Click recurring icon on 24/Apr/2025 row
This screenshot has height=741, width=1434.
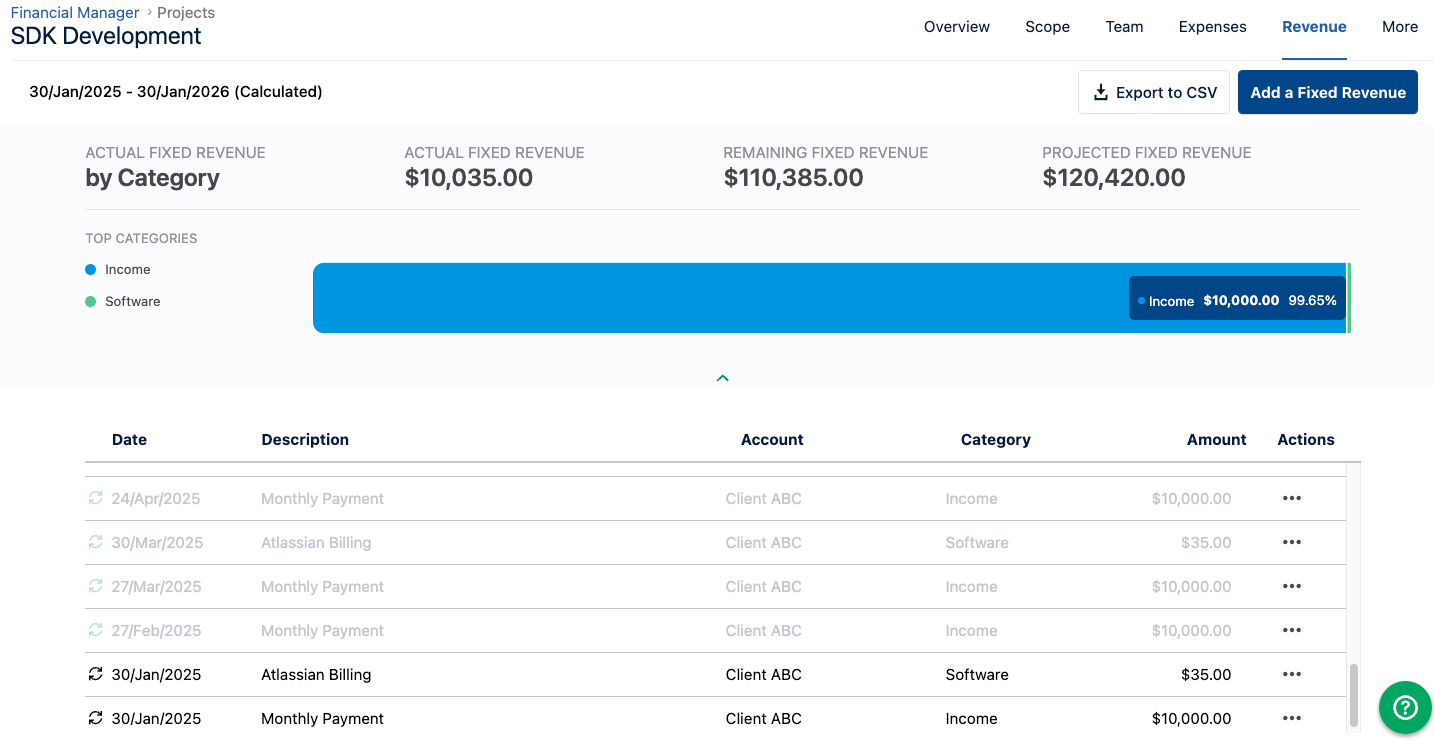pyautogui.click(x=95, y=499)
